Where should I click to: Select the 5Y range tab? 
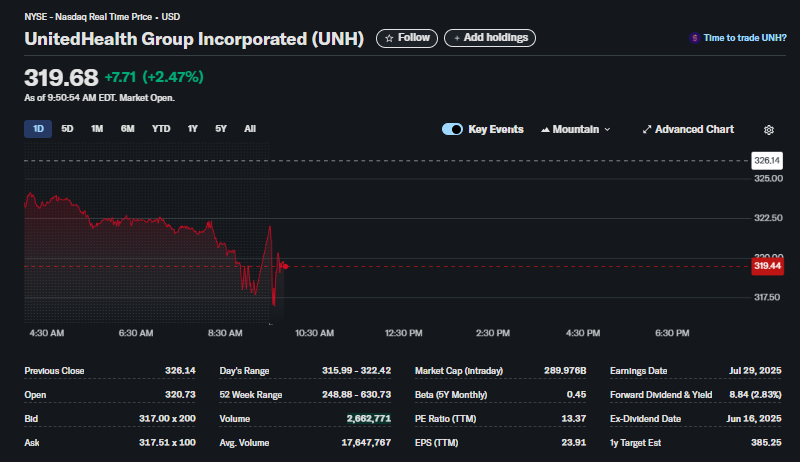click(x=221, y=129)
